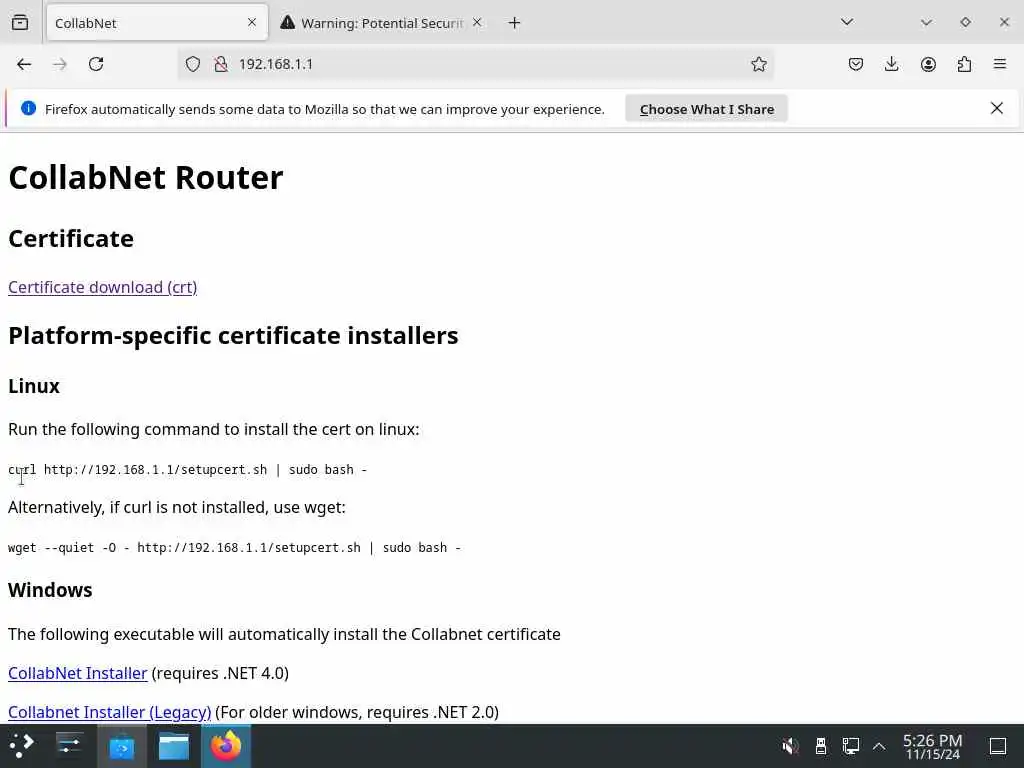Click the window maximize diamond button

pyautogui.click(x=965, y=22)
